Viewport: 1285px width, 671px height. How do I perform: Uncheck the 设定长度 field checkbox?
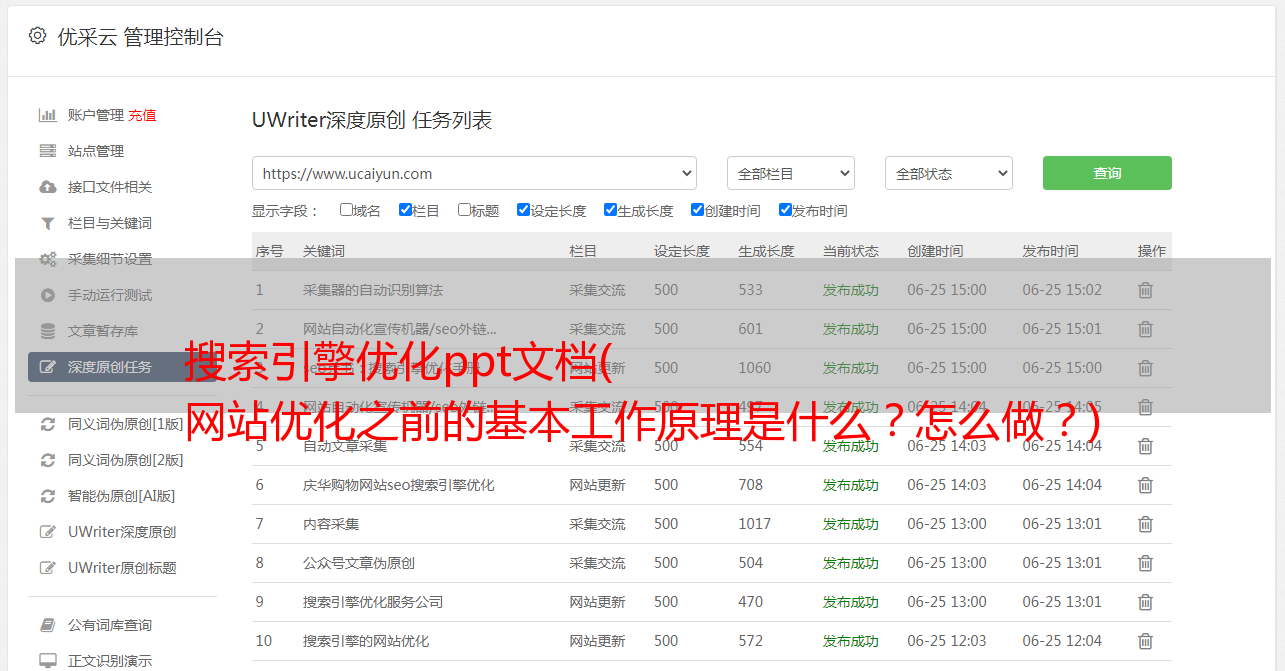pyautogui.click(x=523, y=210)
